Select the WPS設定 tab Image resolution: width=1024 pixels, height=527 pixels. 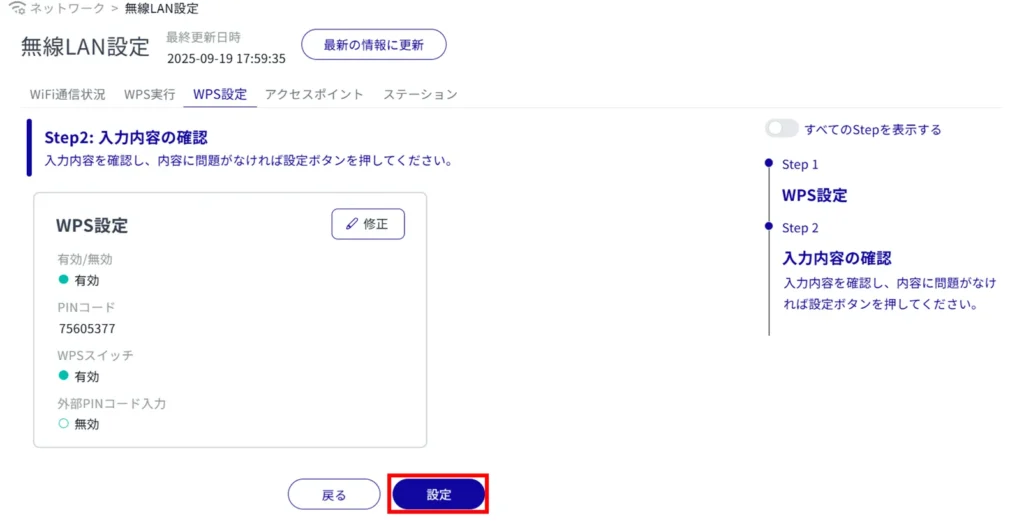(x=219, y=95)
